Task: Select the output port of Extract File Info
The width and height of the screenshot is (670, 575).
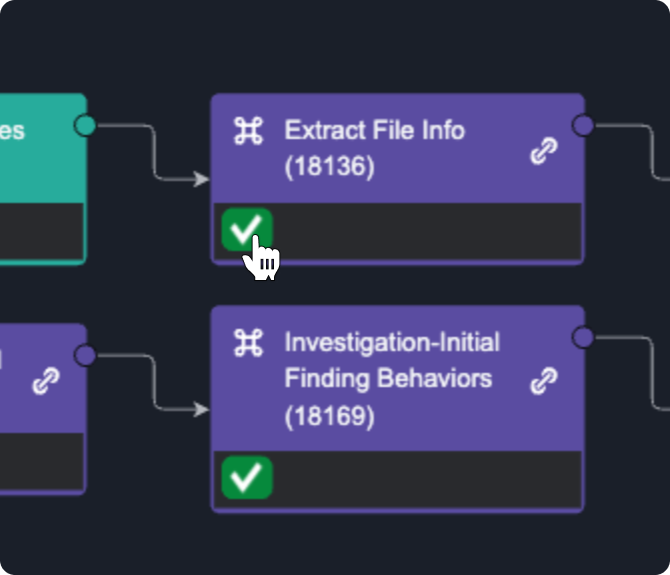Action: click(583, 125)
